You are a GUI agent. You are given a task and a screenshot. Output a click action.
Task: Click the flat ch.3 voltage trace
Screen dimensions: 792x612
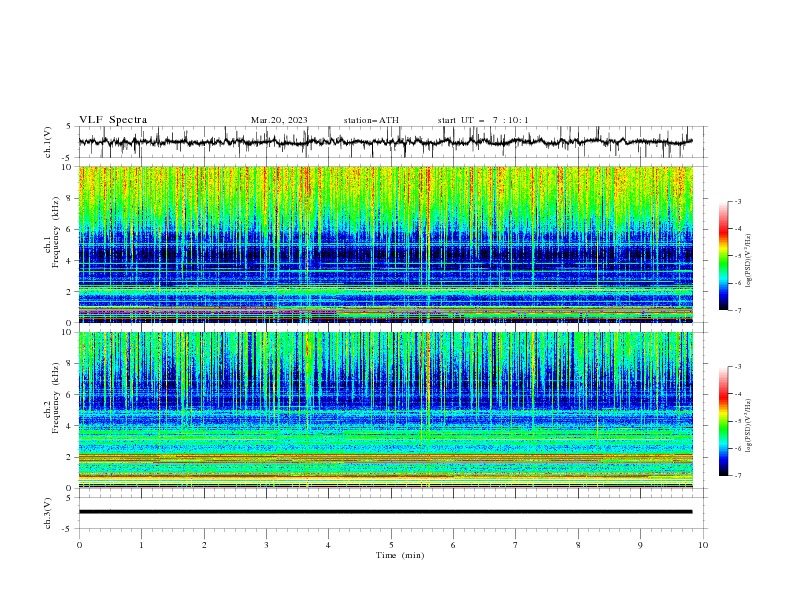pos(385,512)
